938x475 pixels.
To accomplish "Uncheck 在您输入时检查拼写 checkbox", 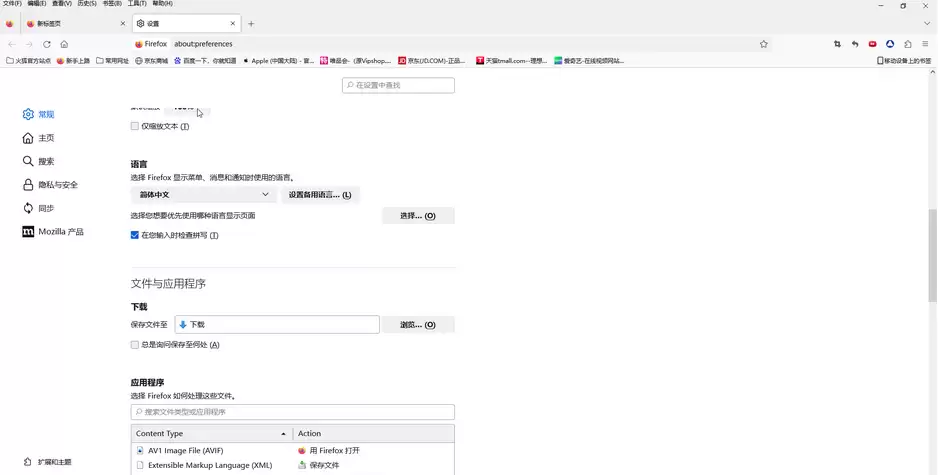I will [x=135, y=235].
